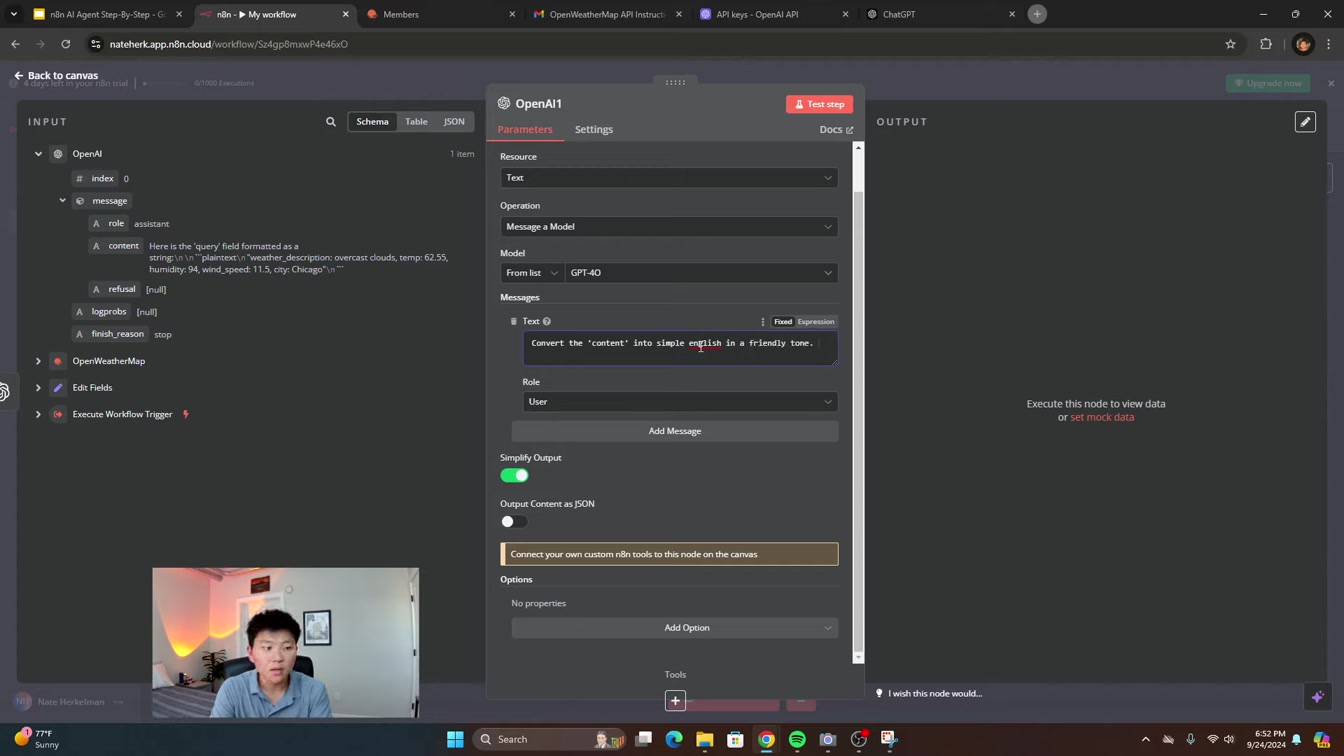Open the Role dropdown showing User

point(680,402)
